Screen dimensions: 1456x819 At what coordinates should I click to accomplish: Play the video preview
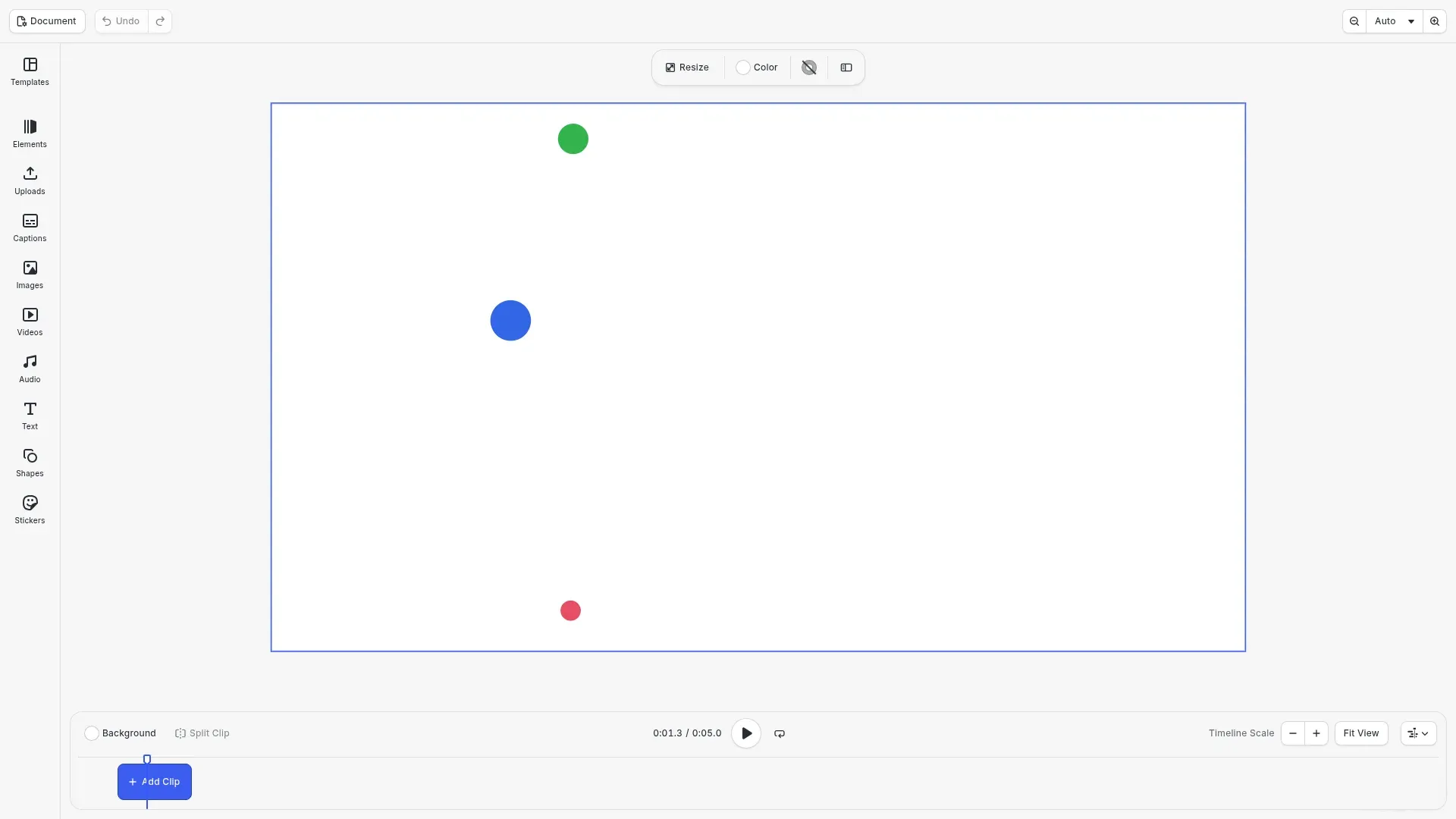[746, 733]
